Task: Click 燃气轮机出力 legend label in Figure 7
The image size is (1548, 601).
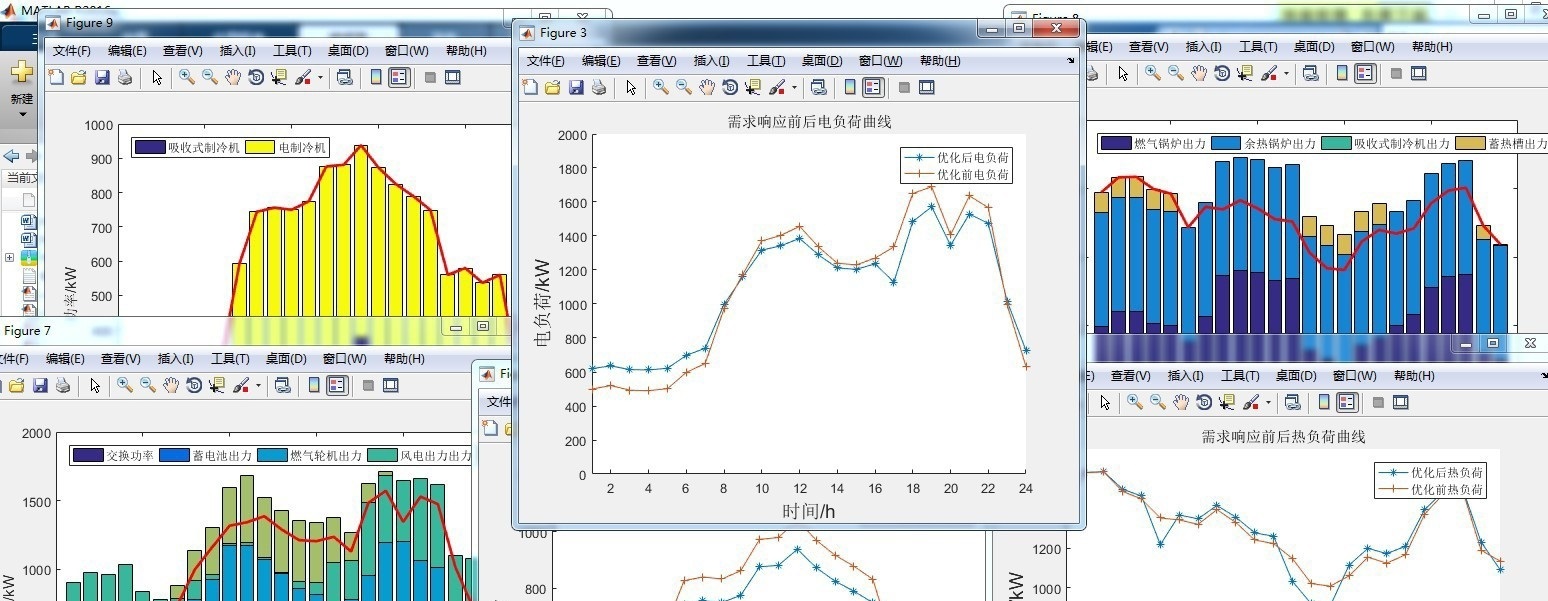Action: (x=326, y=455)
